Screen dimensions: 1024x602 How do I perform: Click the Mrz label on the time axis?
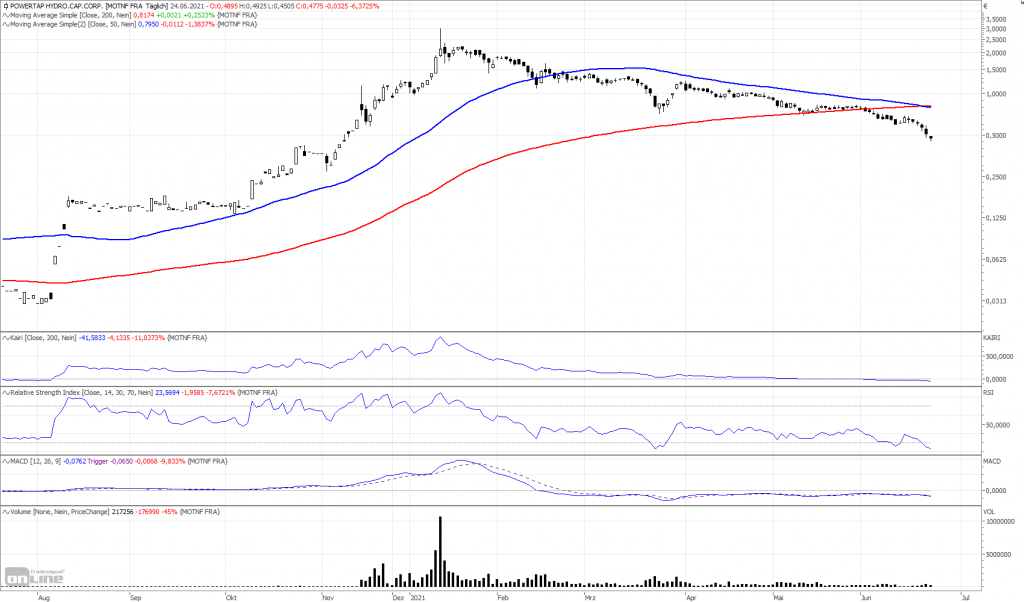590,597
